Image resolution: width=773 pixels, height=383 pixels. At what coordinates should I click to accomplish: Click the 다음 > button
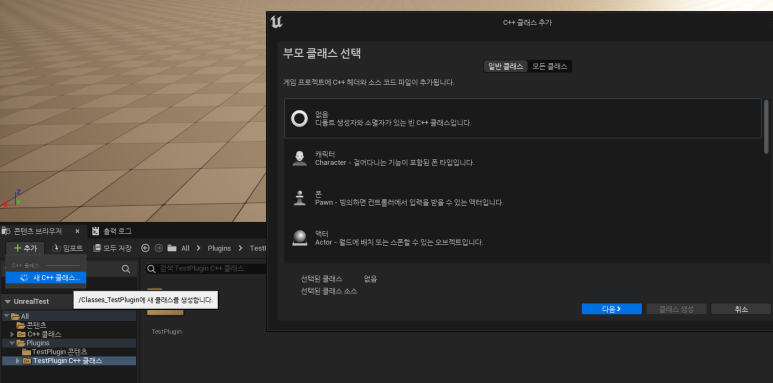[611, 309]
